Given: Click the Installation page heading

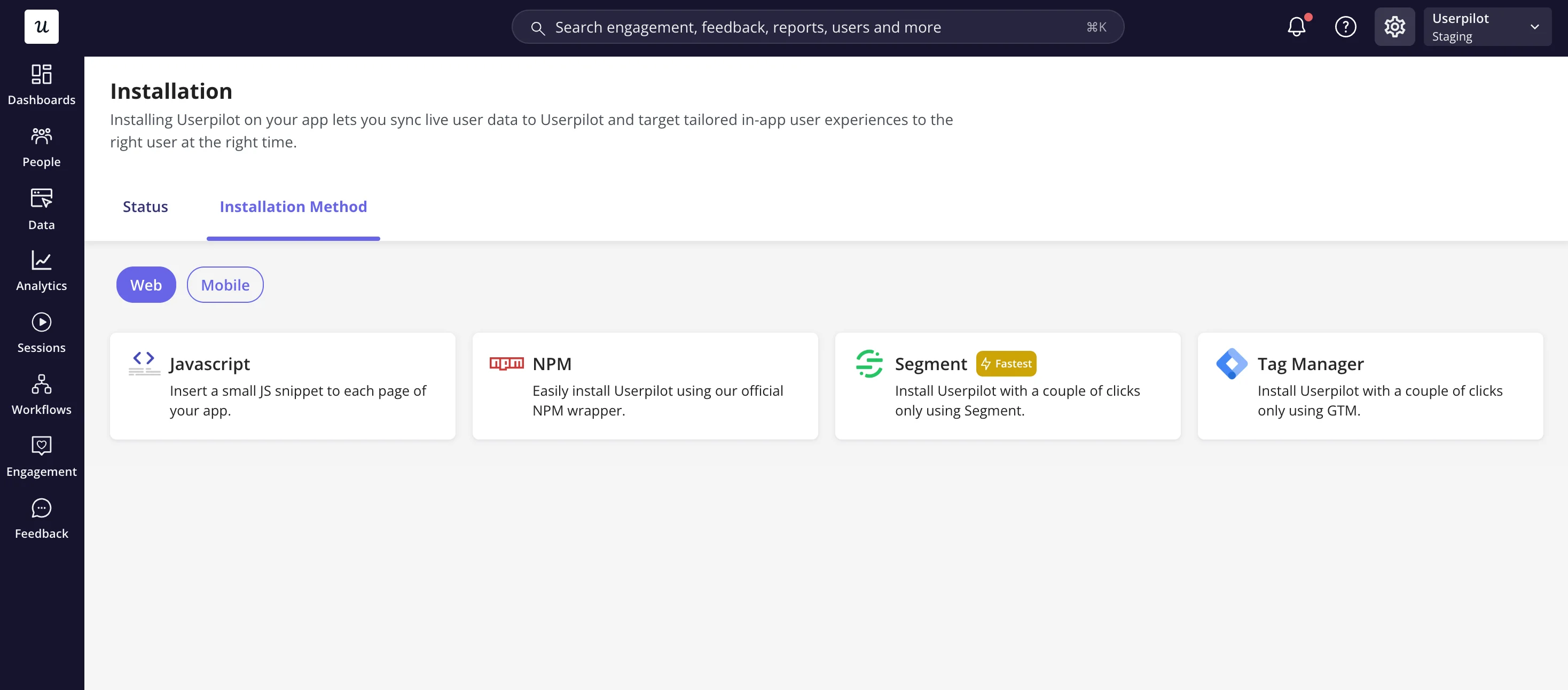Looking at the screenshot, I should click(171, 91).
